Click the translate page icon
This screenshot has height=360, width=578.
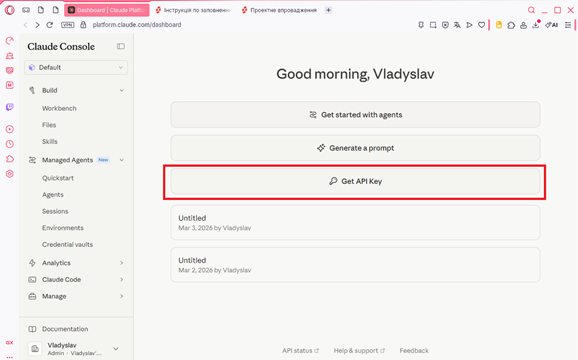457,25
